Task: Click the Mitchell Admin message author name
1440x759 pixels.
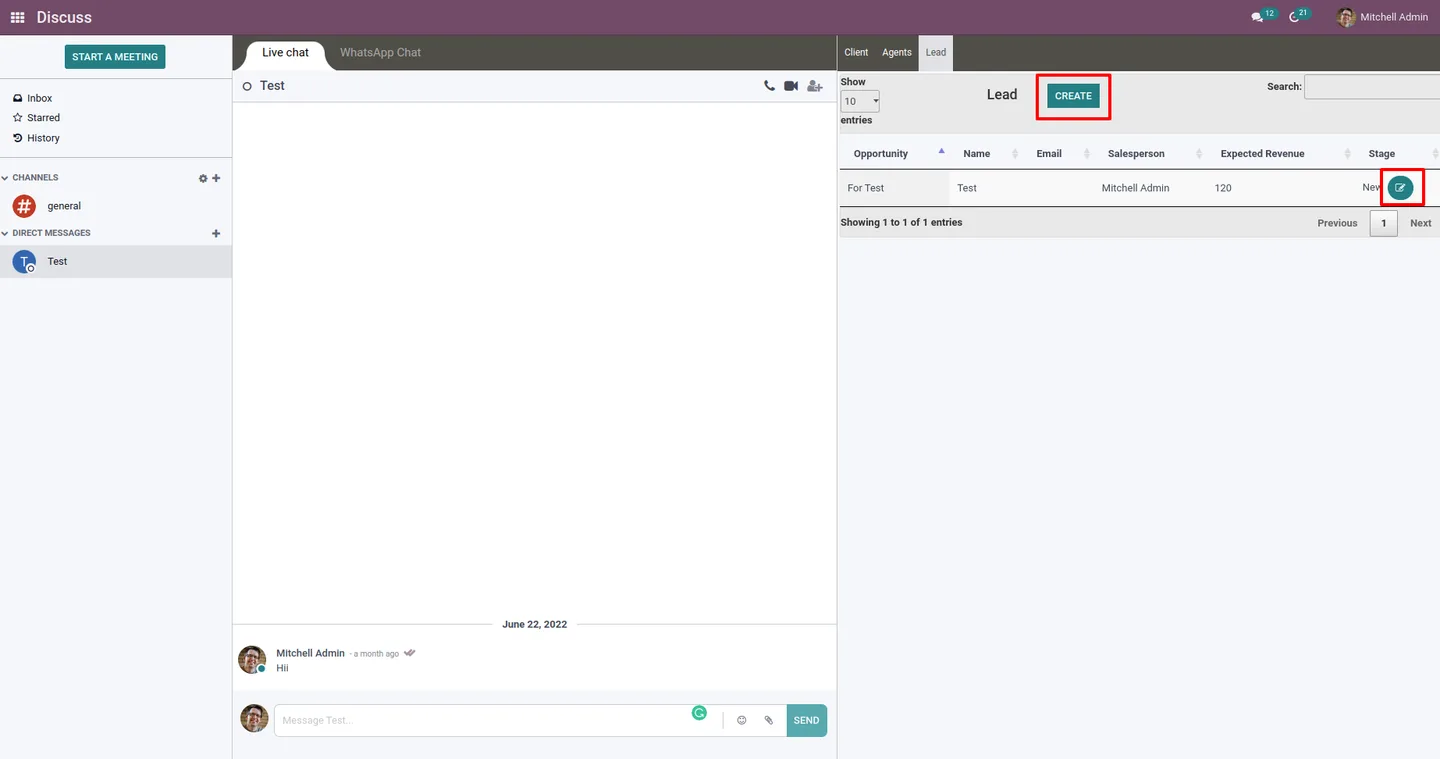Action: pos(310,653)
